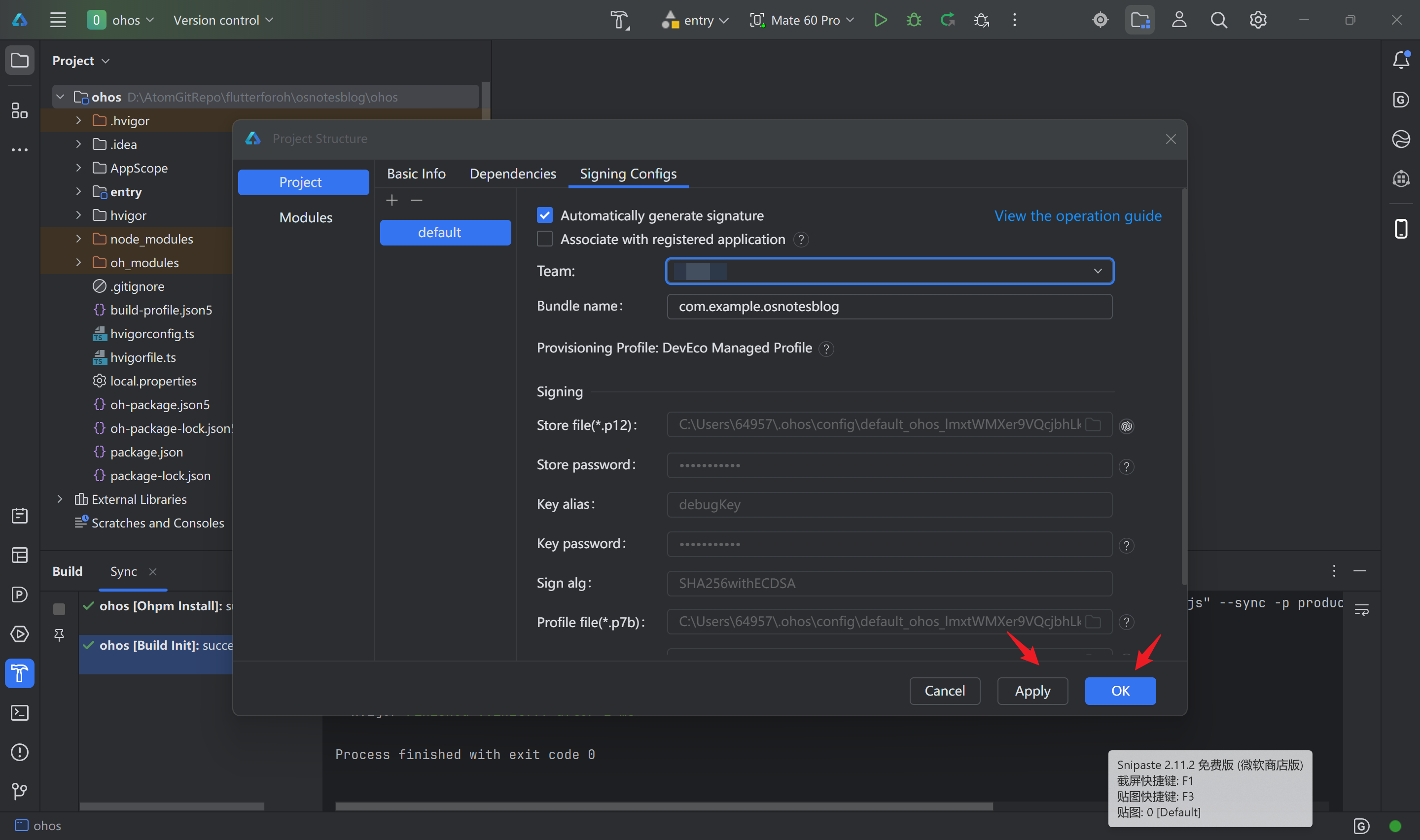This screenshot has width=1420, height=840.
Task: Open notifications bell icon
Action: pos(1401,60)
